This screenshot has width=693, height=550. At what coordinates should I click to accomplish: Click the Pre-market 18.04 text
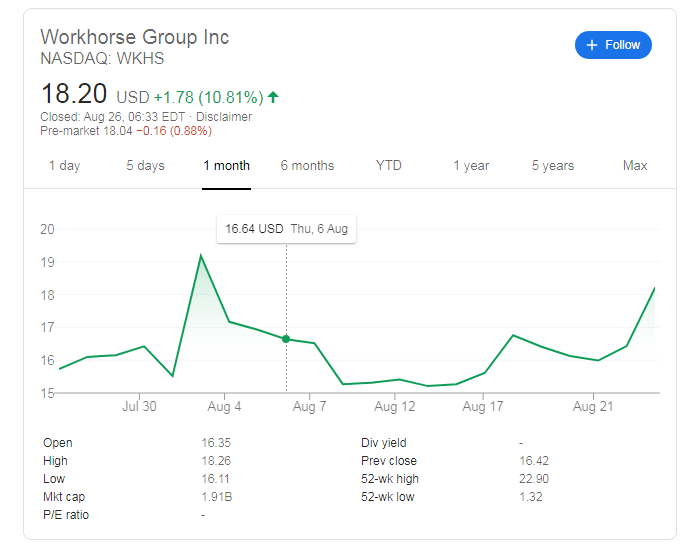(x=86, y=131)
